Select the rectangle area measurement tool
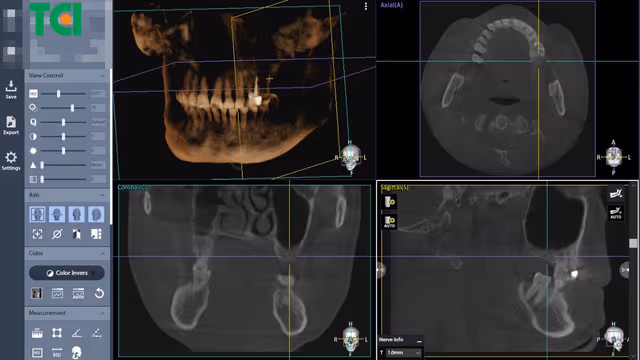640x360 pixels. coord(57,333)
